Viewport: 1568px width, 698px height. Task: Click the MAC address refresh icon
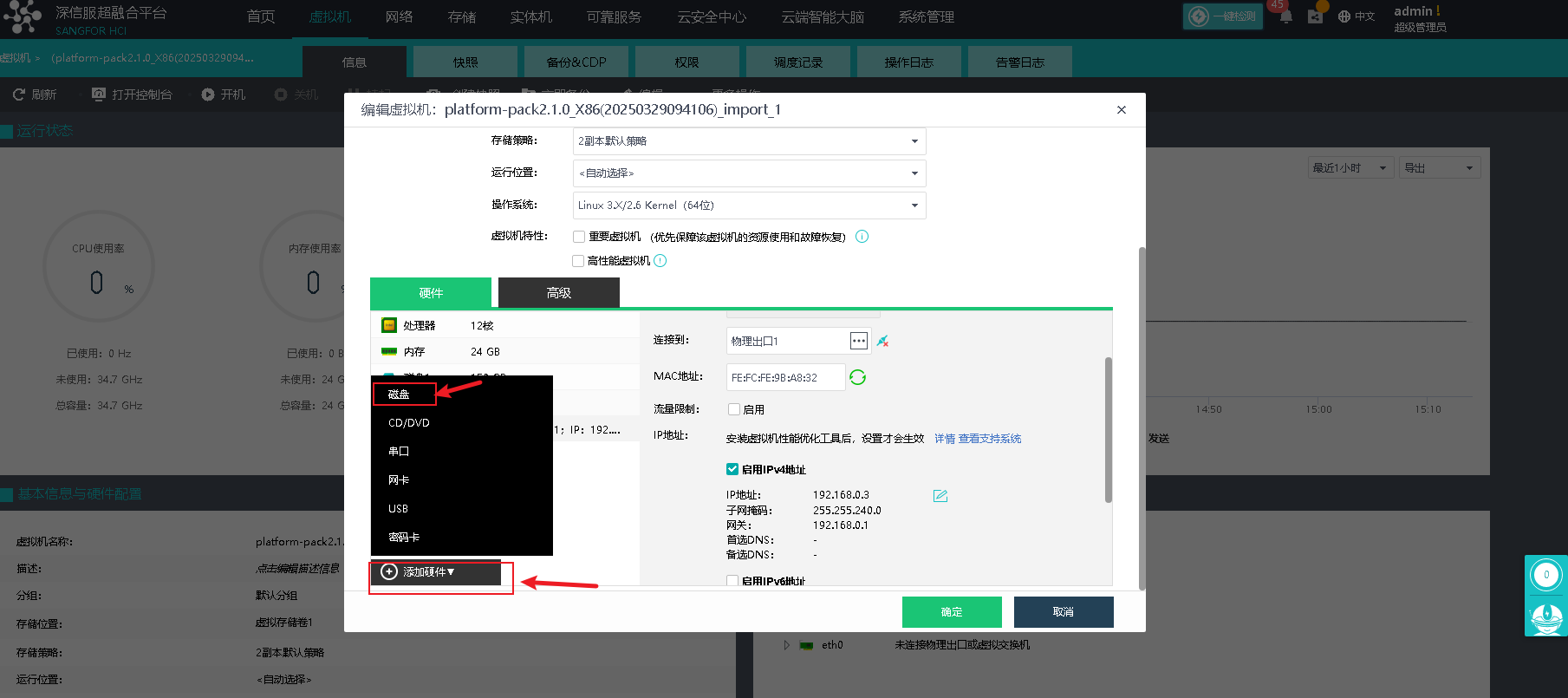tap(857, 377)
